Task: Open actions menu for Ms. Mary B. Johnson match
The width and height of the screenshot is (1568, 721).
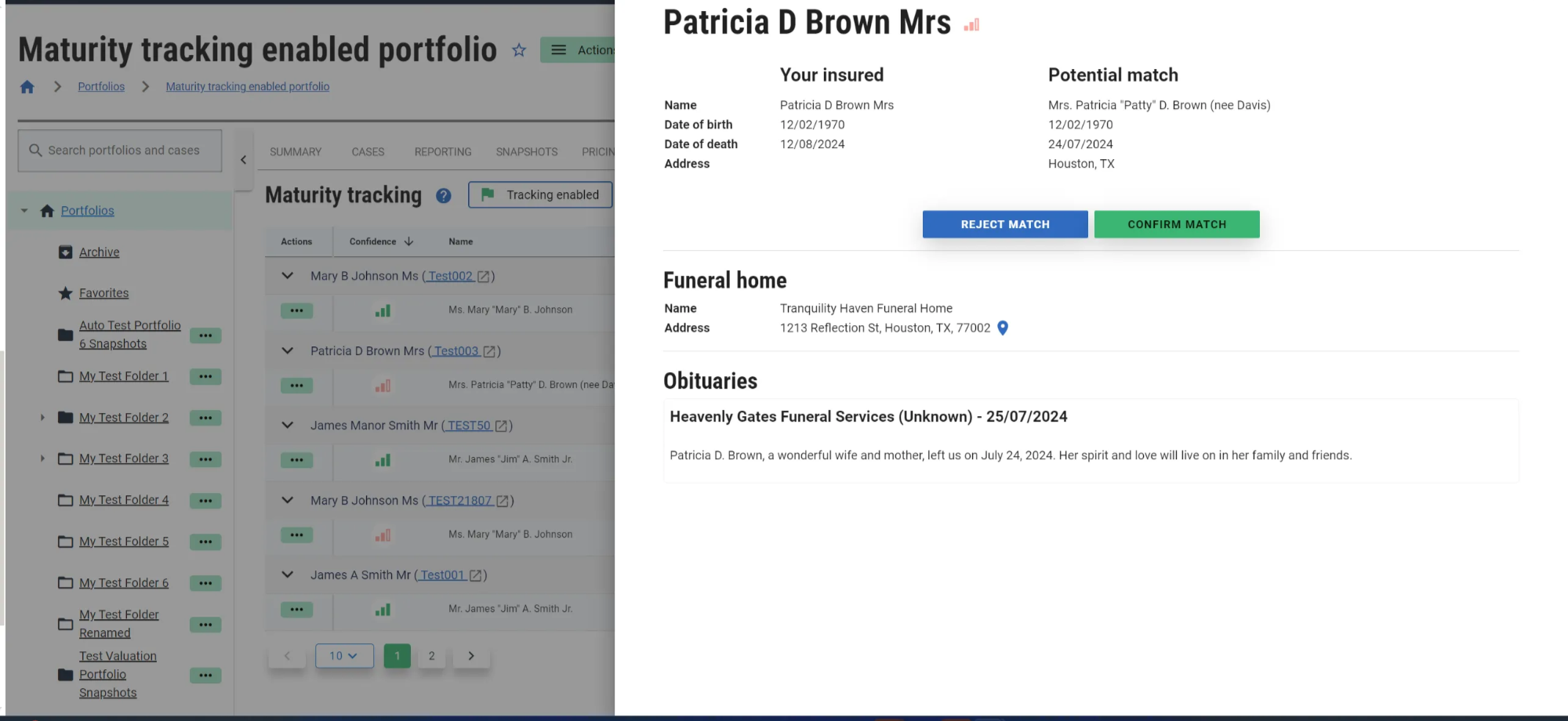Action: 296,311
